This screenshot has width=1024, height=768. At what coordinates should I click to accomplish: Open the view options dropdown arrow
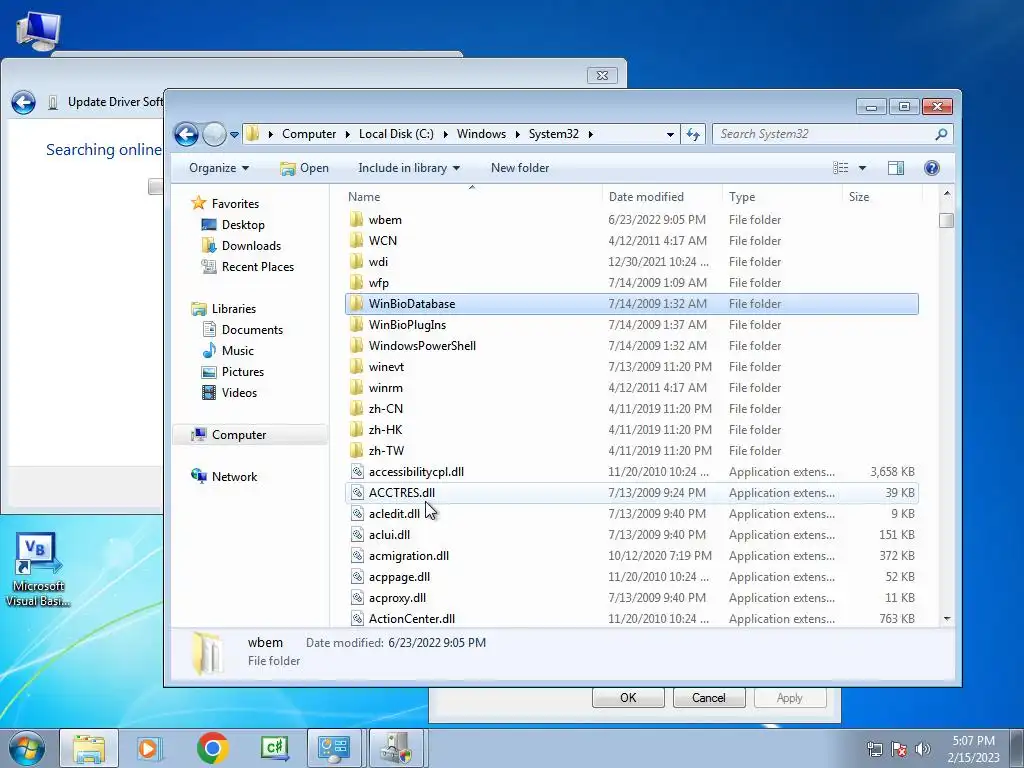(862, 168)
